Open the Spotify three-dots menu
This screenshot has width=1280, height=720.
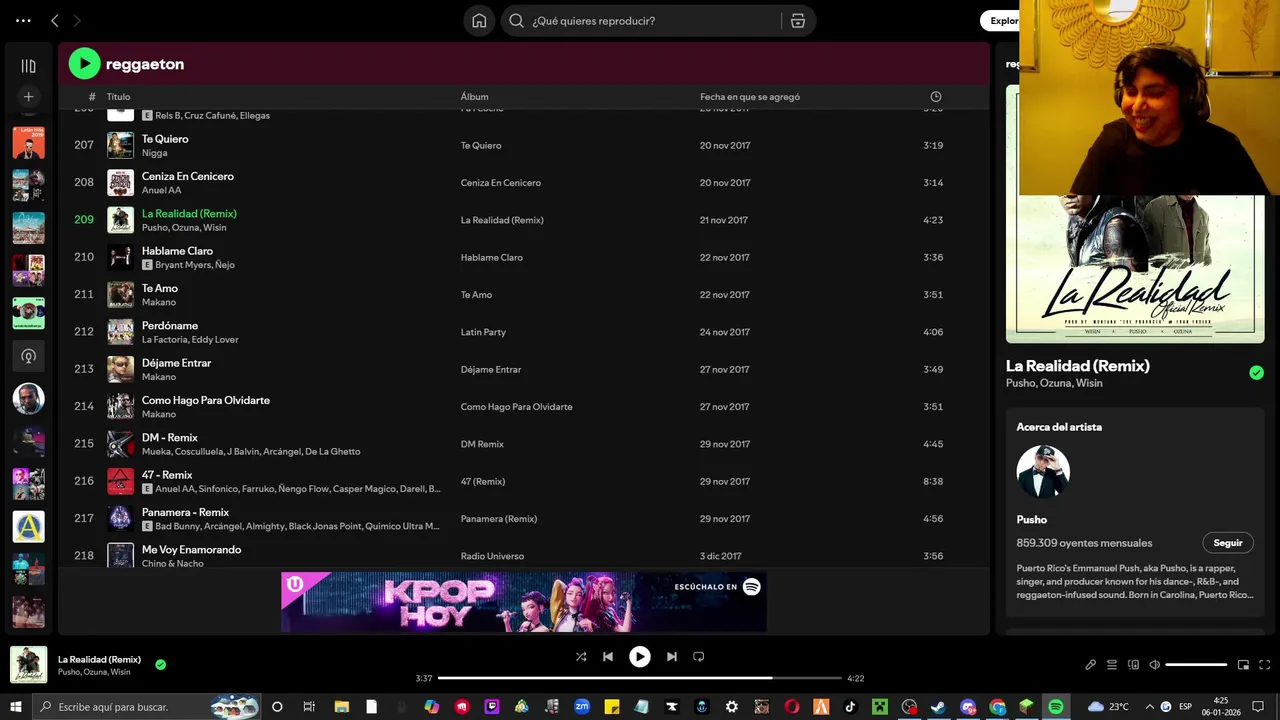(x=23, y=20)
